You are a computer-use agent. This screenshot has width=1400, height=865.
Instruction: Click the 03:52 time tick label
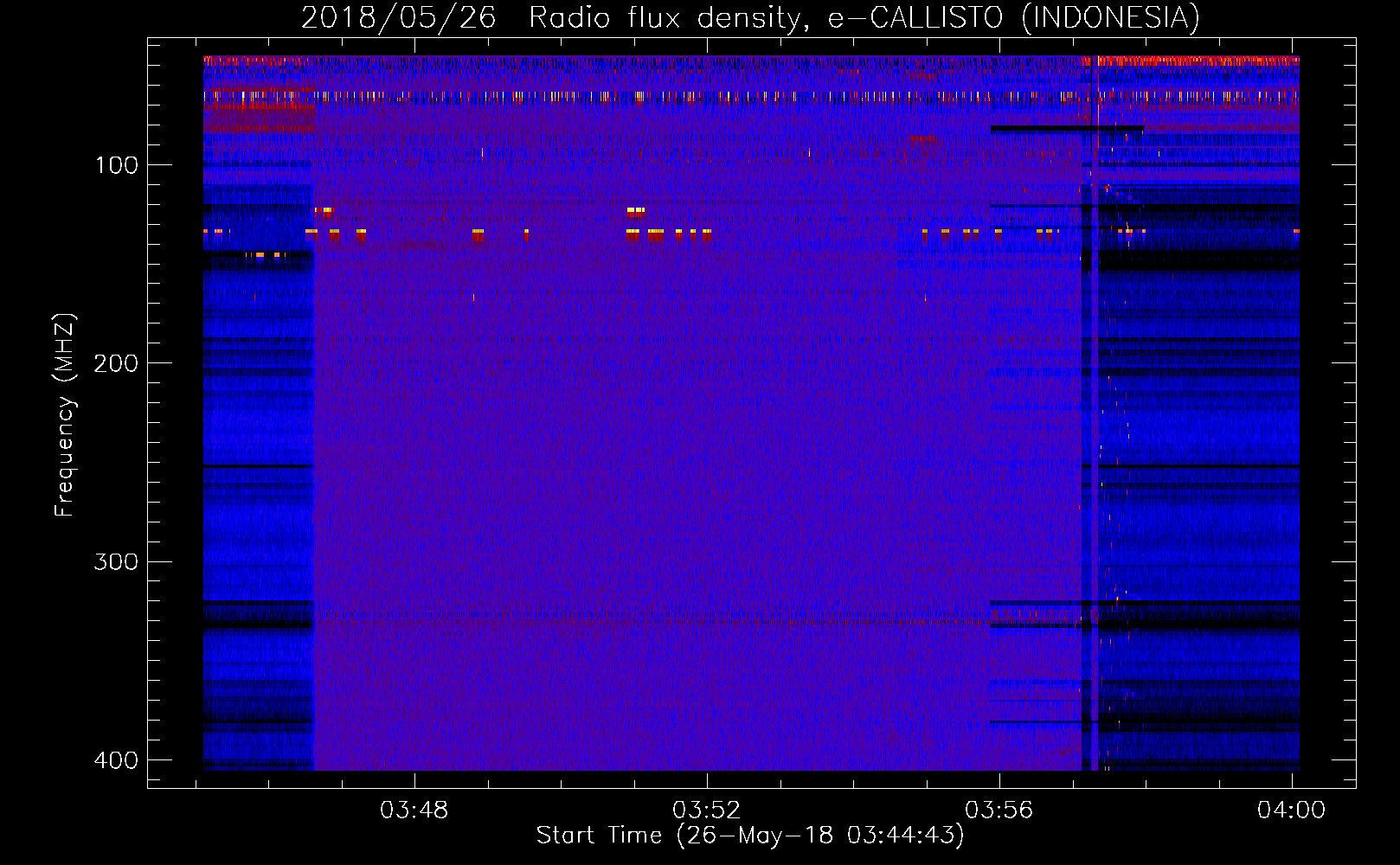[x=707, y=811]
